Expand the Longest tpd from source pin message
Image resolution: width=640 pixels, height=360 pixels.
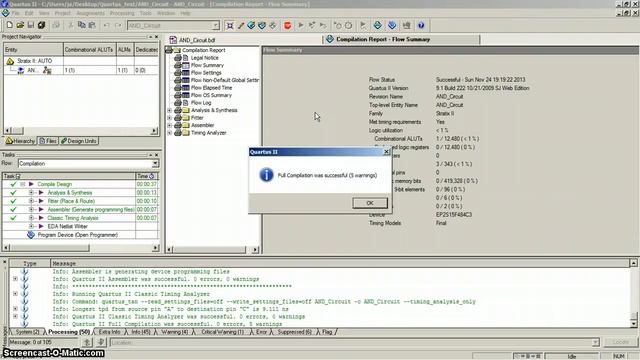tap(15, 309)
